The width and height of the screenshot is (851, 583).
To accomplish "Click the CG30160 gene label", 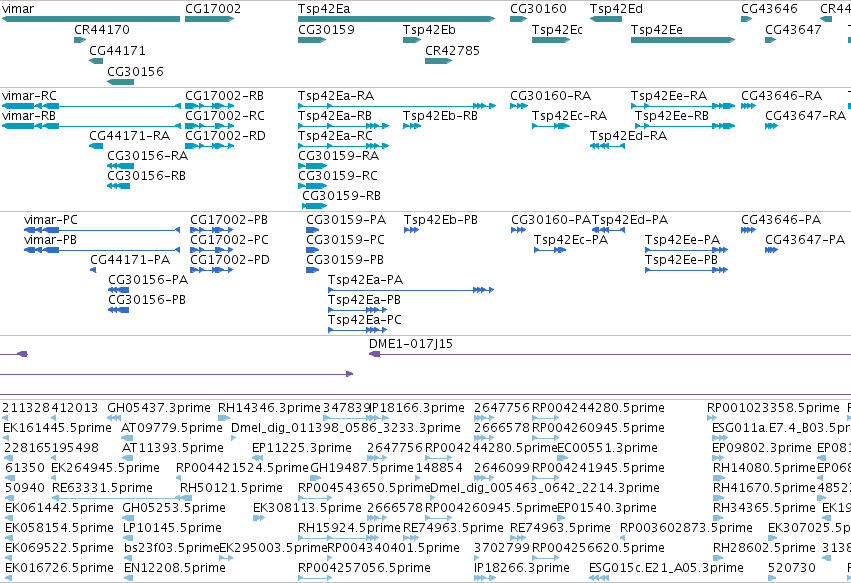I will [538, 9].
